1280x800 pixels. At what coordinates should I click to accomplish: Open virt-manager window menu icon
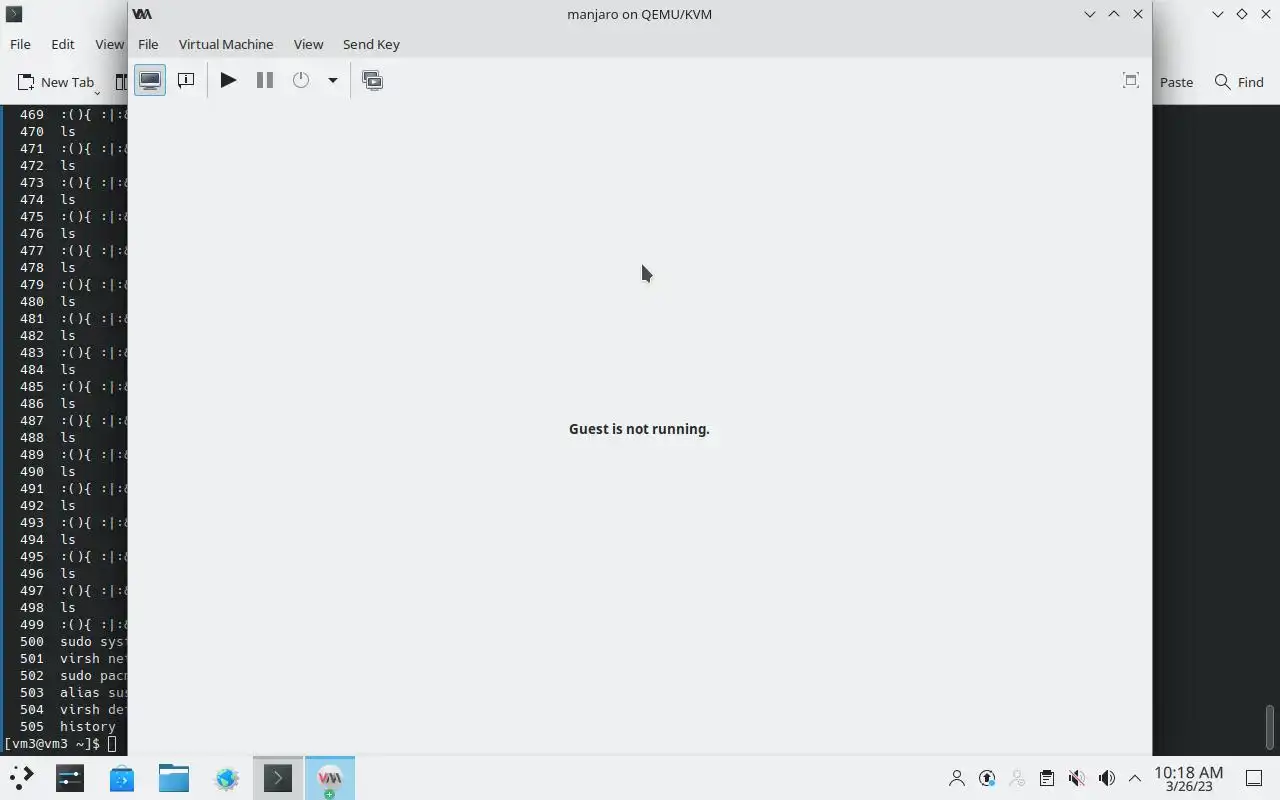click(142, 14)
